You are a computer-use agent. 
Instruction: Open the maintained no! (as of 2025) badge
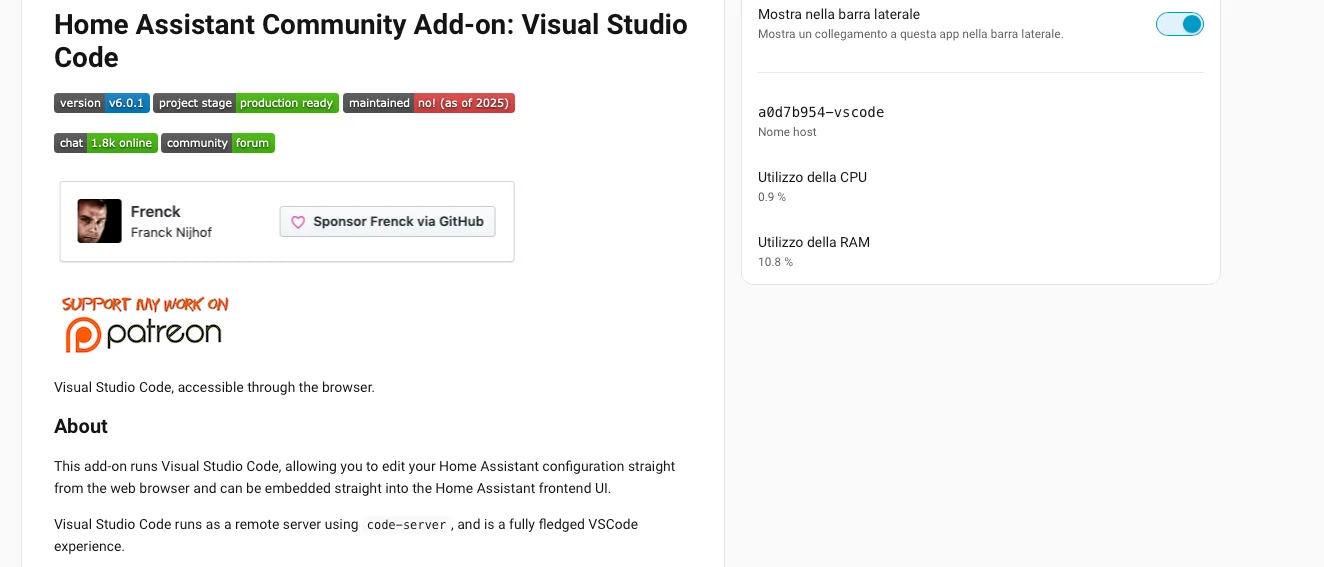click(429, 103)
